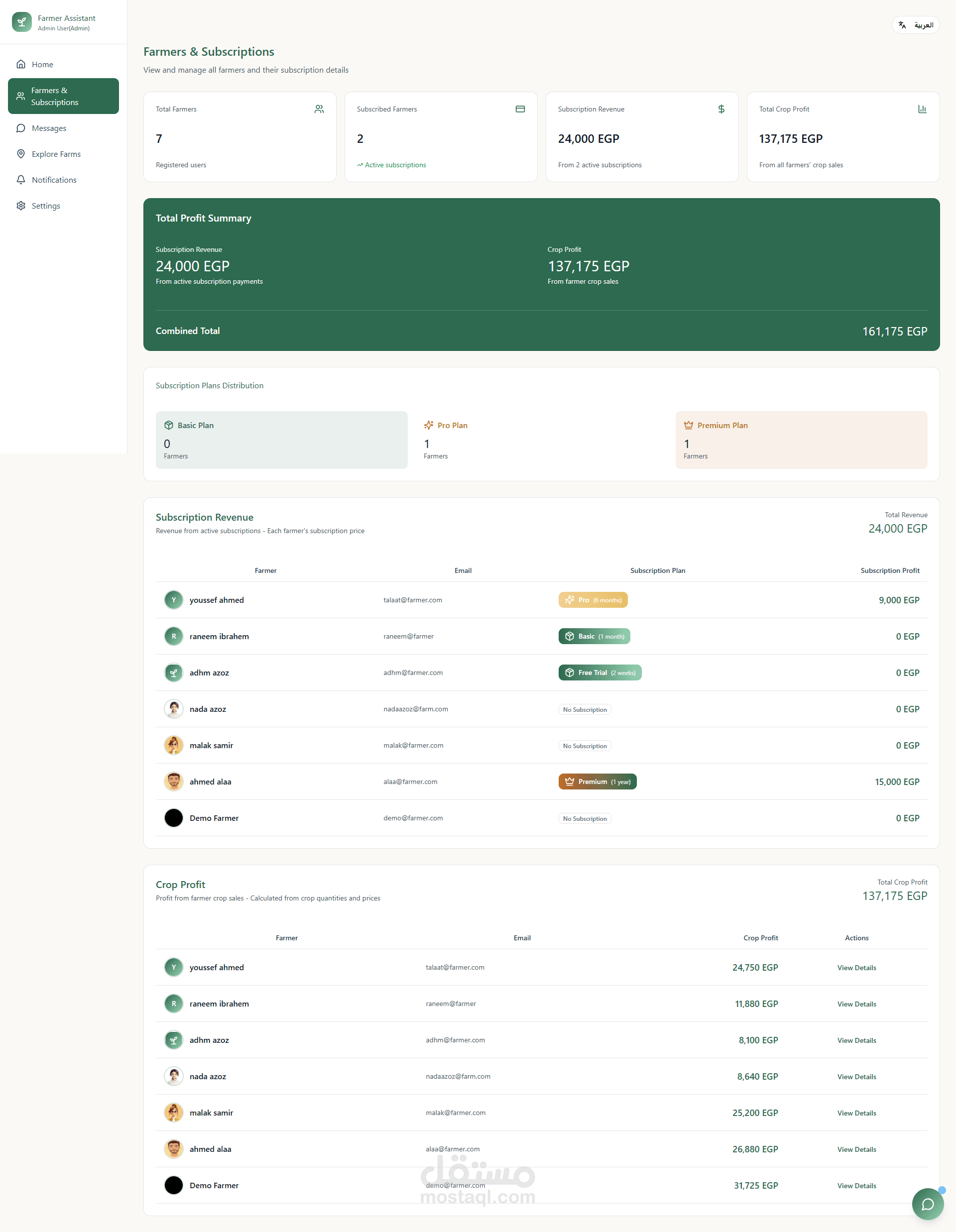
Task: Click the Total Crop Profit chart icon
Action: tap(922, 109)
